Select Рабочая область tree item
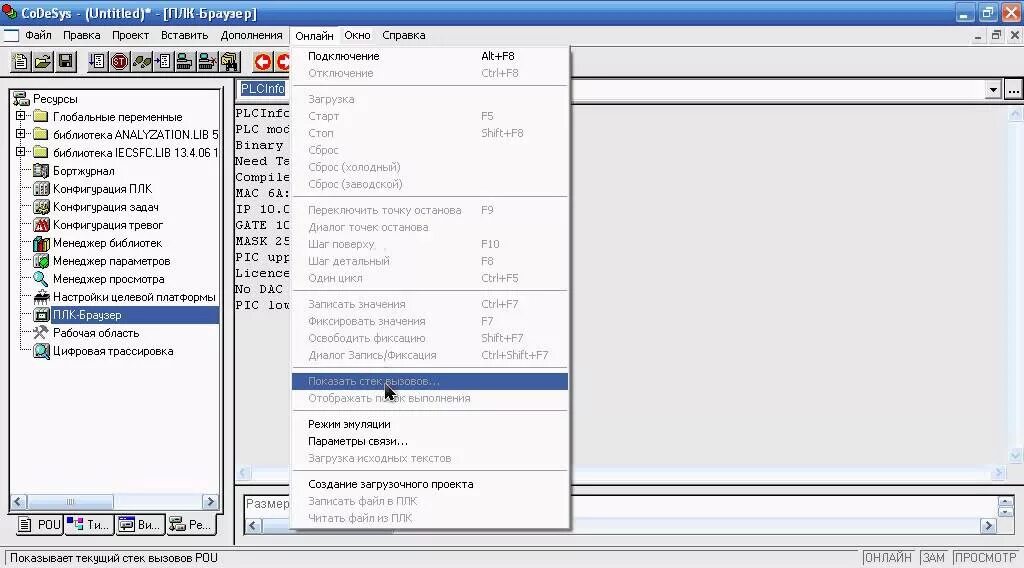 click(96, 333)
